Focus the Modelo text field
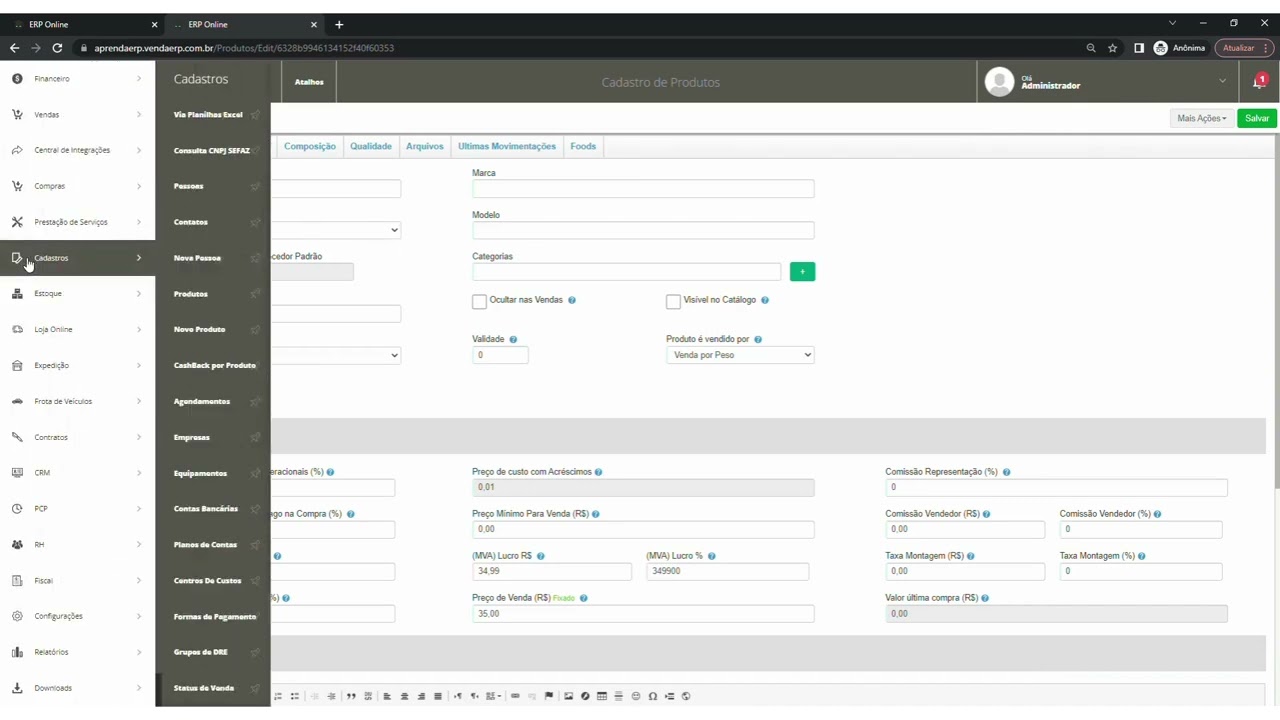This screenshot has height=720, width=1280. (643, 230)
